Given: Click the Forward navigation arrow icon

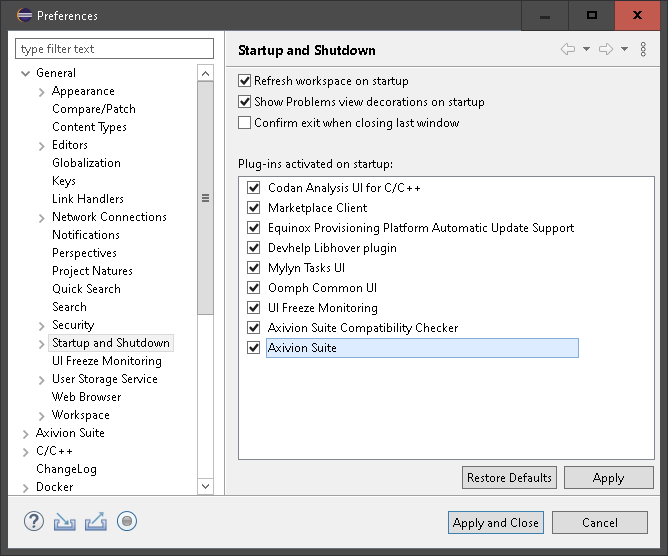Looking at the screenshot, I should tap(606, 49).
